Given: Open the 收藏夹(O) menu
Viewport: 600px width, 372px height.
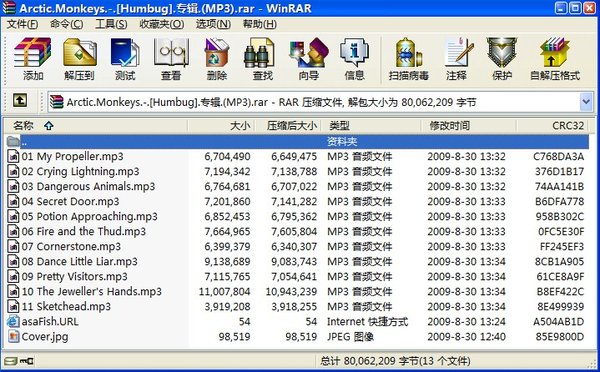Looking at the screenshot, I should (161, 24).
